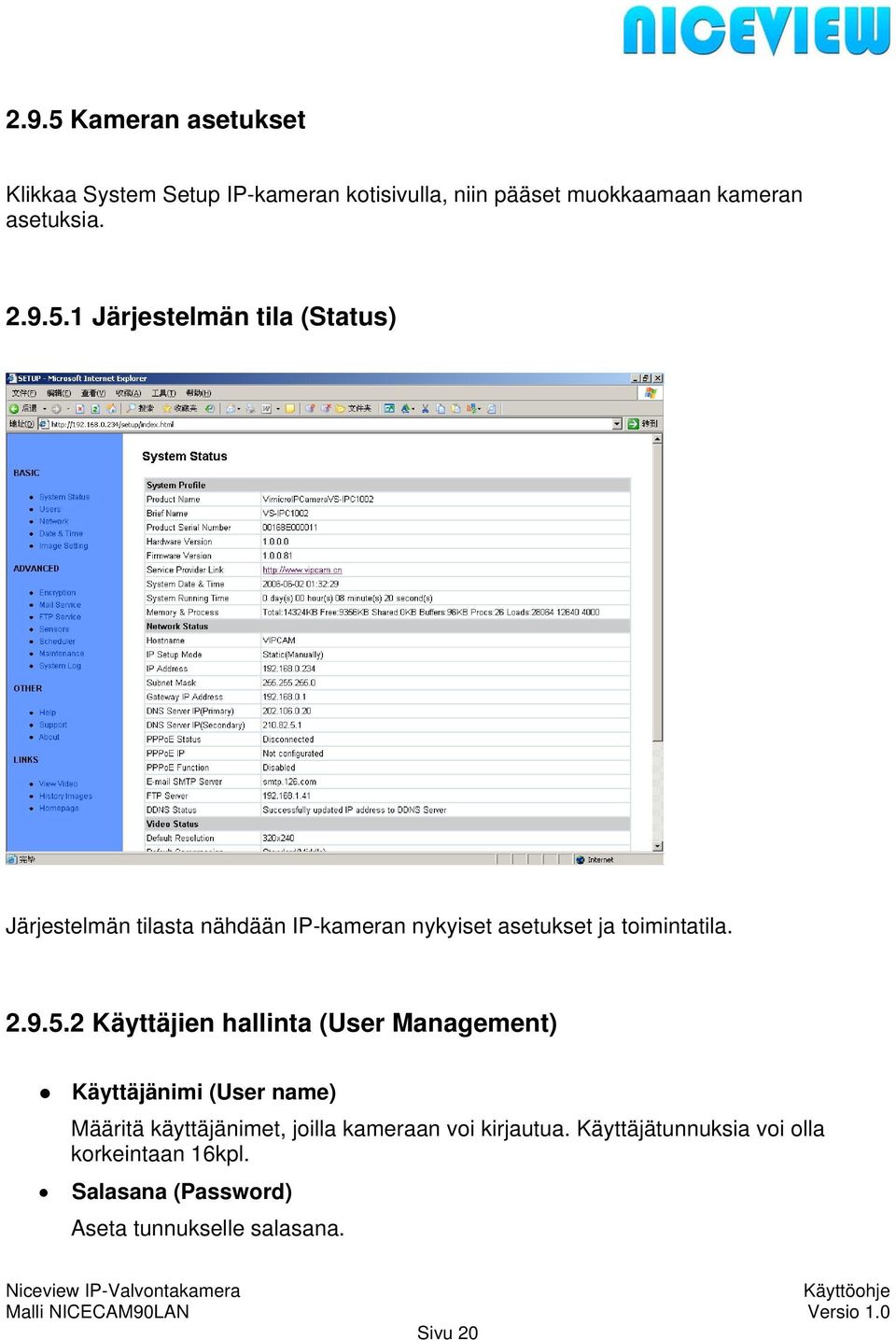896x1340 pixels.
Task: Click the page scrollbar up arrow
Action: pyautogui.click(x=658, y=439)
